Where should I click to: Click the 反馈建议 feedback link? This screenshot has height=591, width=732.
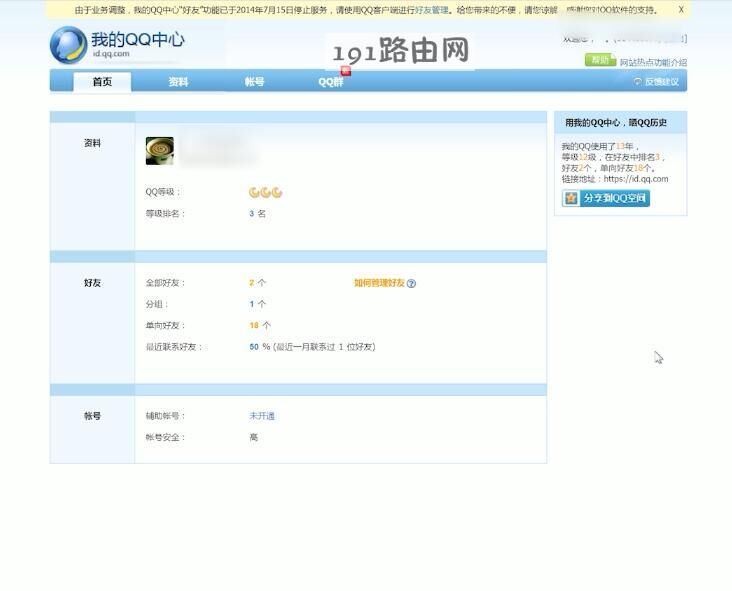click(x=662, y=82)
